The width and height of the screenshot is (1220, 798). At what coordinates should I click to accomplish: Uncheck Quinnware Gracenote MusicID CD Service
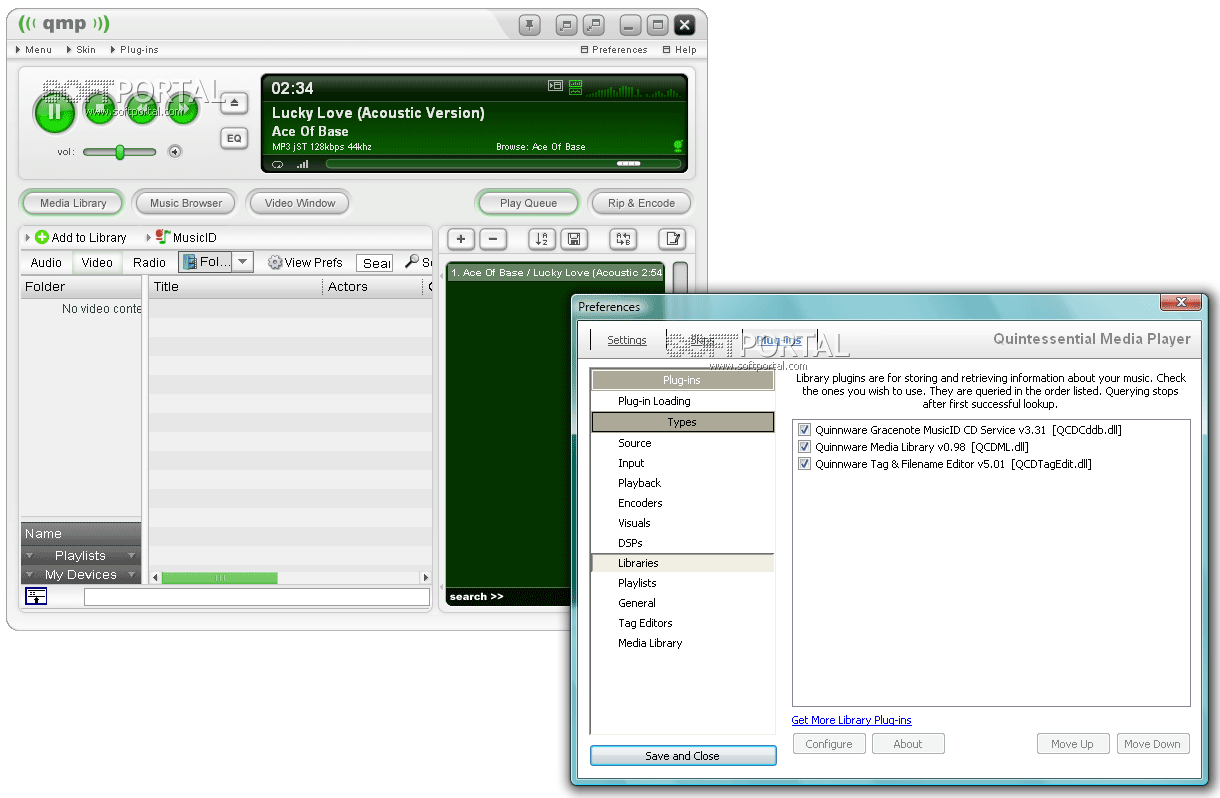(x=805, y=430)
